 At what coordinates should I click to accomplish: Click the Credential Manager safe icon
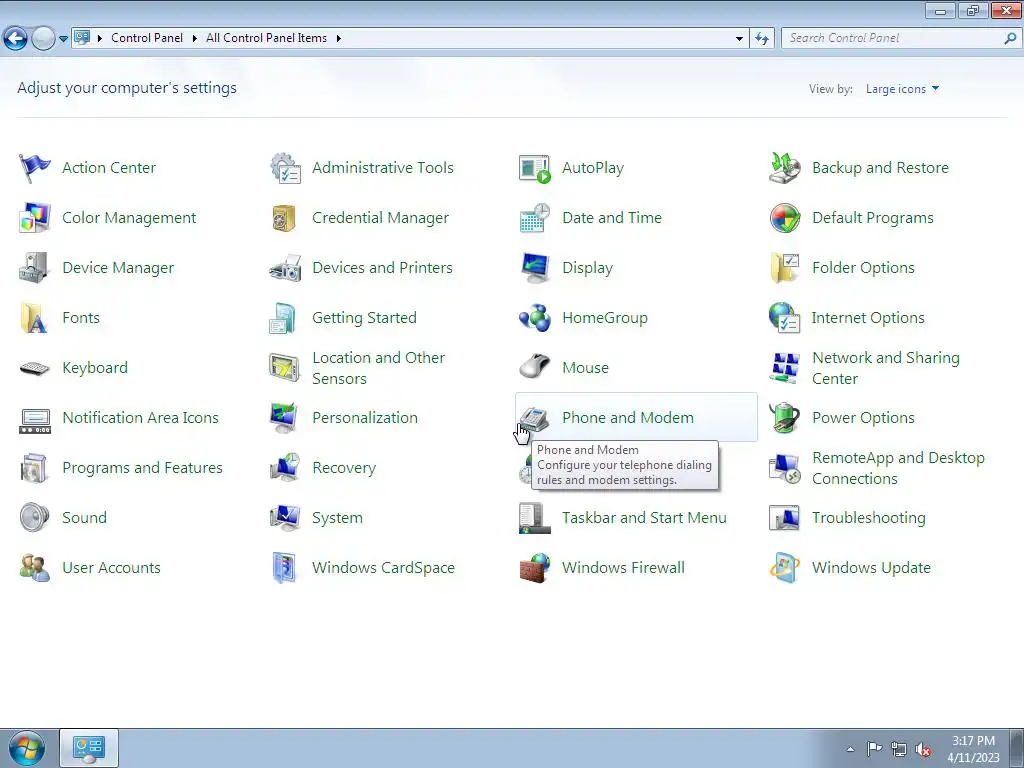tap(285, 218)
